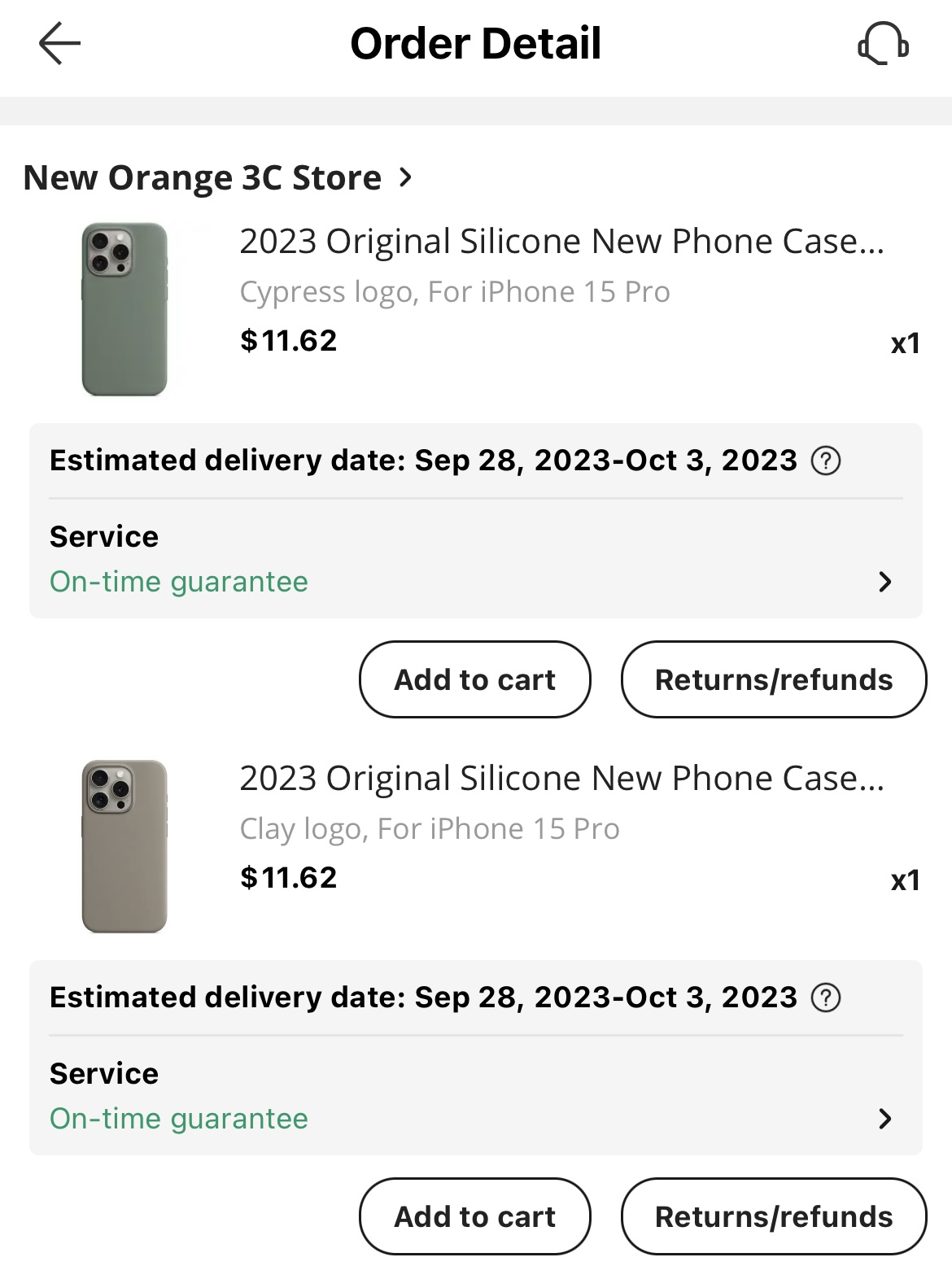Tap help icon beside Clay delivery date
The width and height of the screenshot is (952, 1266).
(826, 998)
